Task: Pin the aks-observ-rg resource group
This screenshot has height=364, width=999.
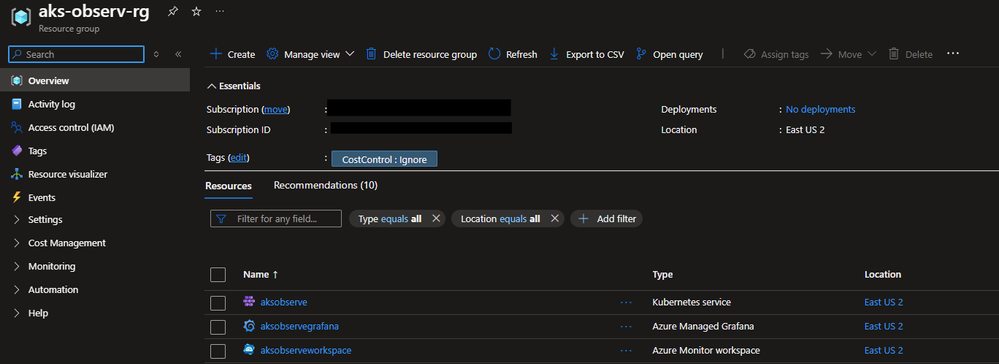Action: pyautogui.click(x=173, y=12)
